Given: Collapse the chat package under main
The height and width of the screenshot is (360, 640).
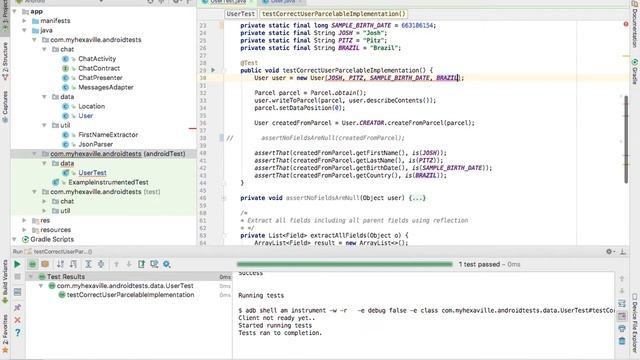Looking at the screenshot, I should click(x=44, y=49).
